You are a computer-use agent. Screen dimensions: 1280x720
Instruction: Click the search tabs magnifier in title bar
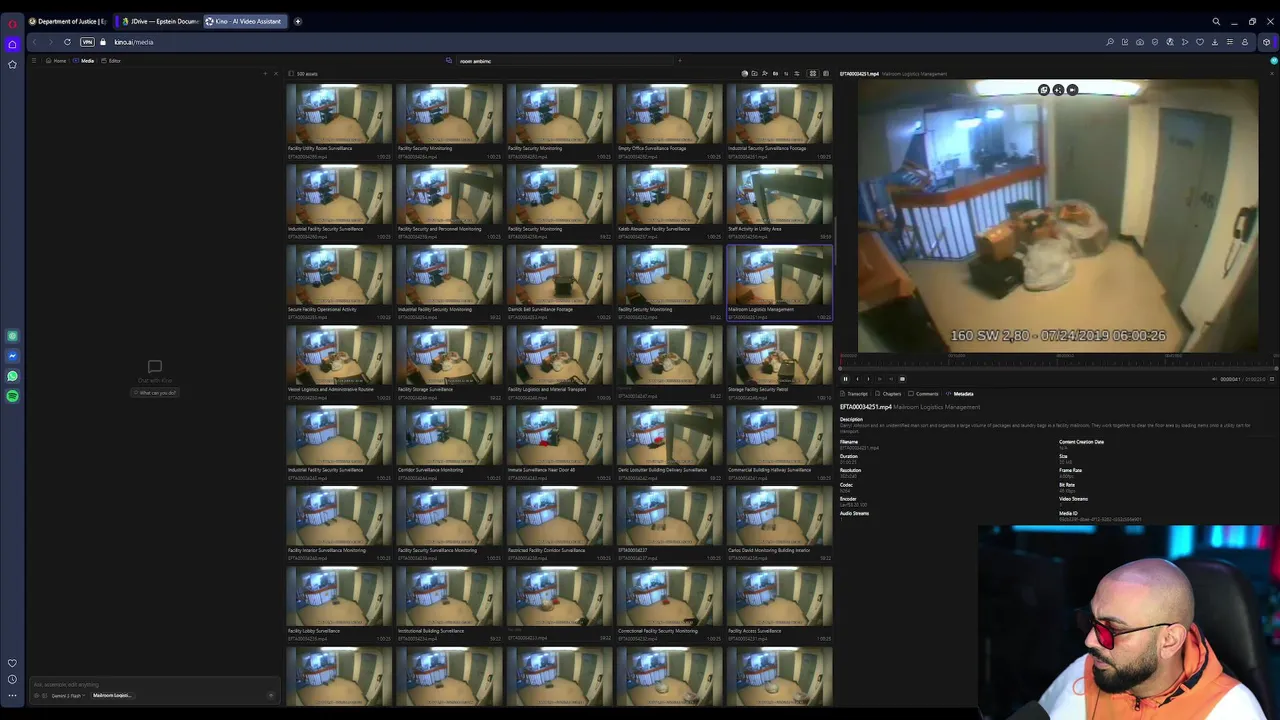pos(1216,21)
